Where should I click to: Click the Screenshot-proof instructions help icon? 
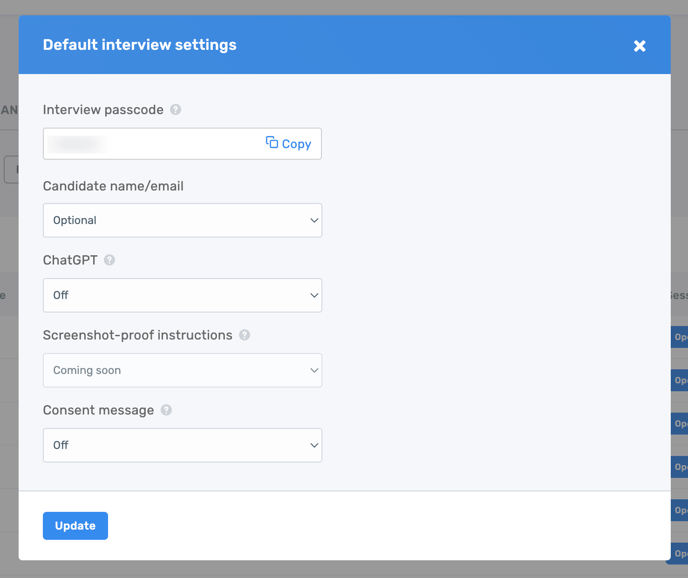pos(244,335)
